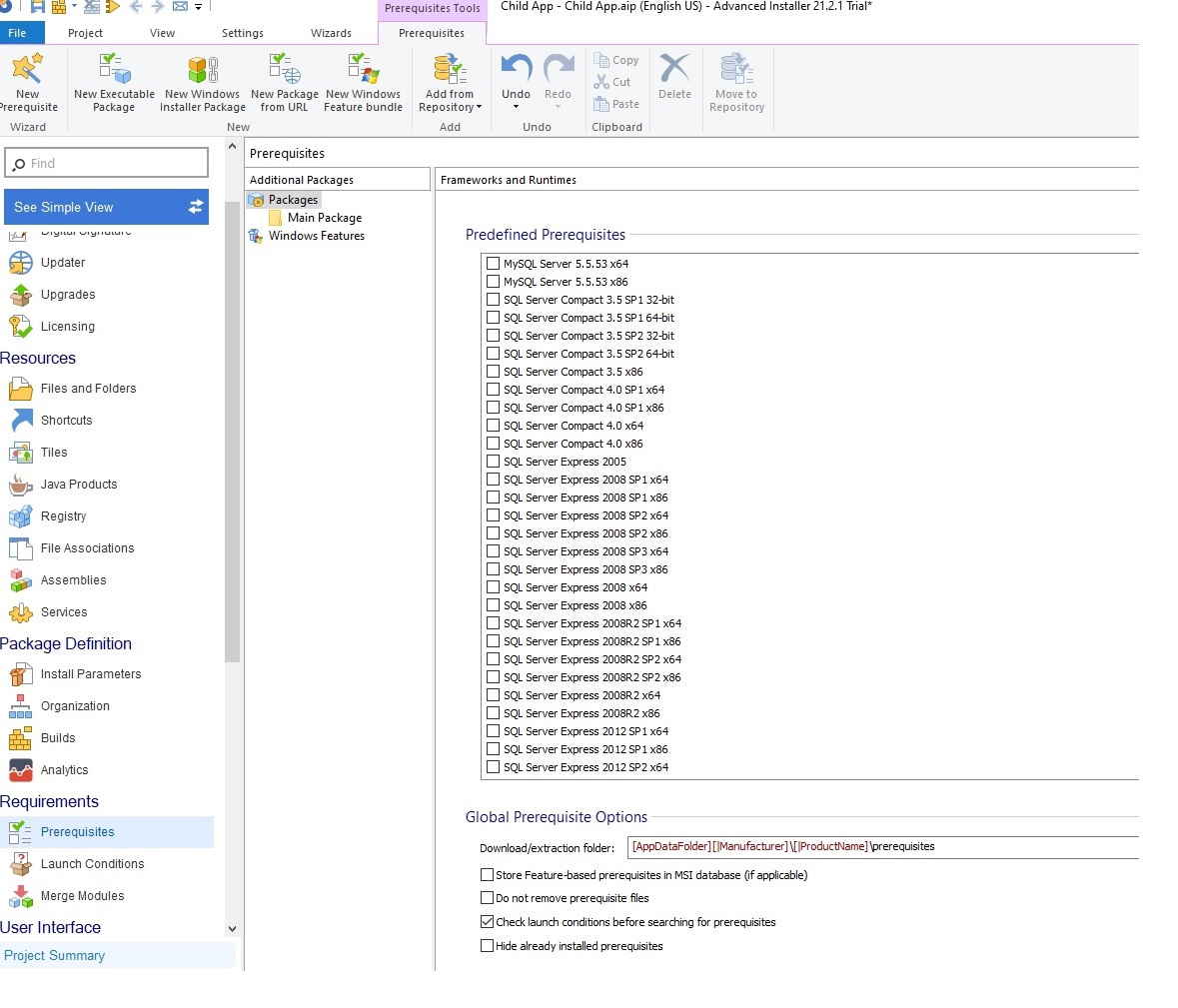Switch to the View ribbon tab

tap(162, 33)
